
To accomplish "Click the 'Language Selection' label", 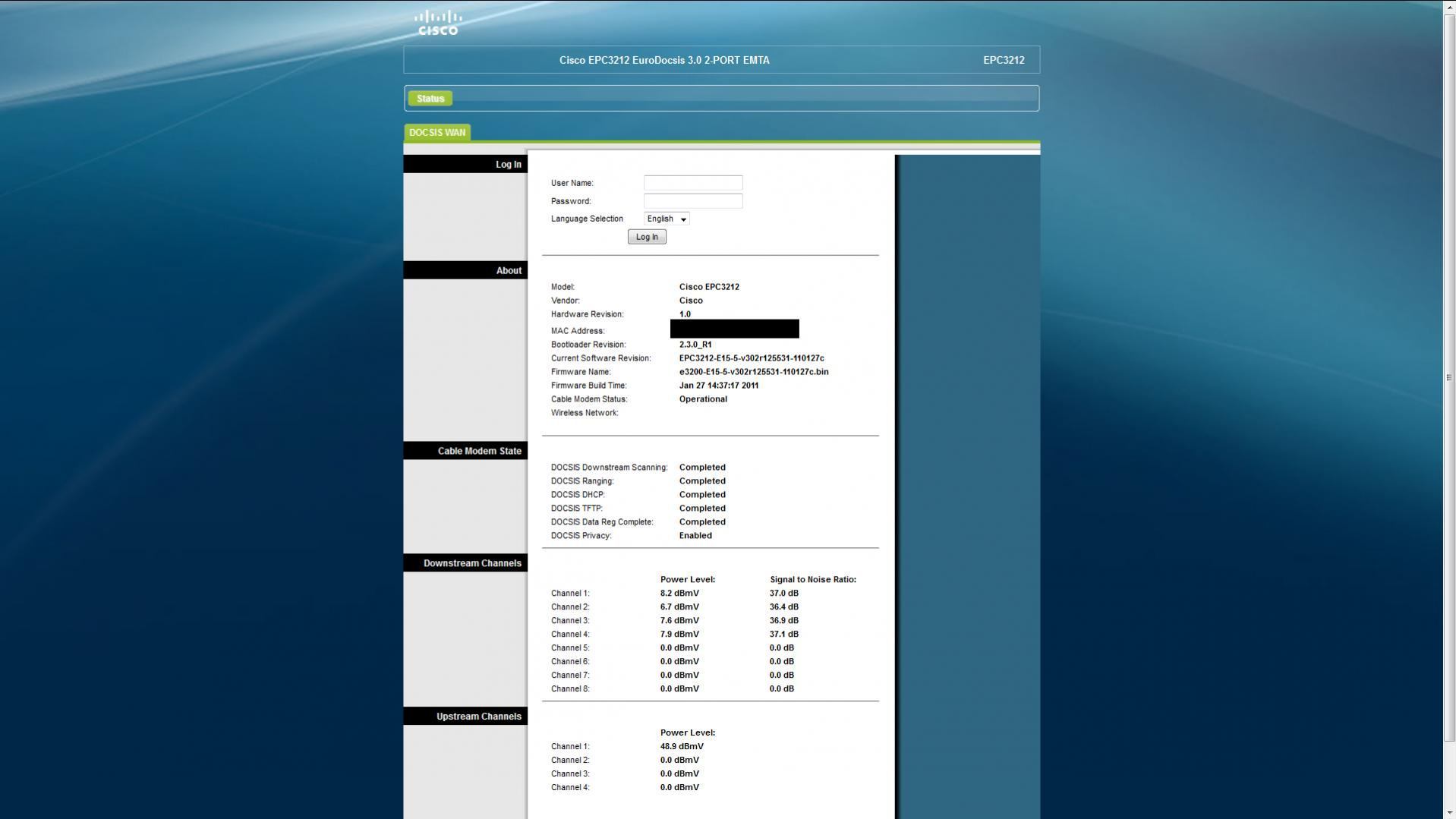I will click(x=587, y=219).
